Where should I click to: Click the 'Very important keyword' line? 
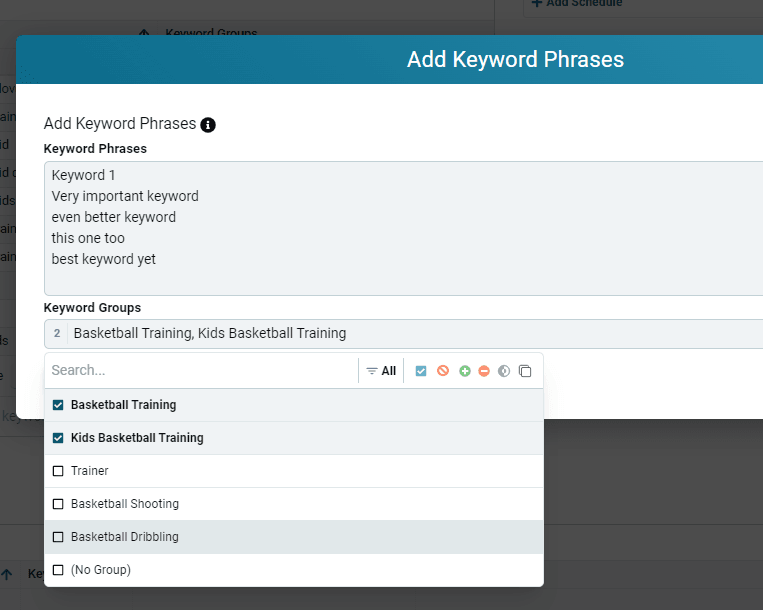(125, 196)
